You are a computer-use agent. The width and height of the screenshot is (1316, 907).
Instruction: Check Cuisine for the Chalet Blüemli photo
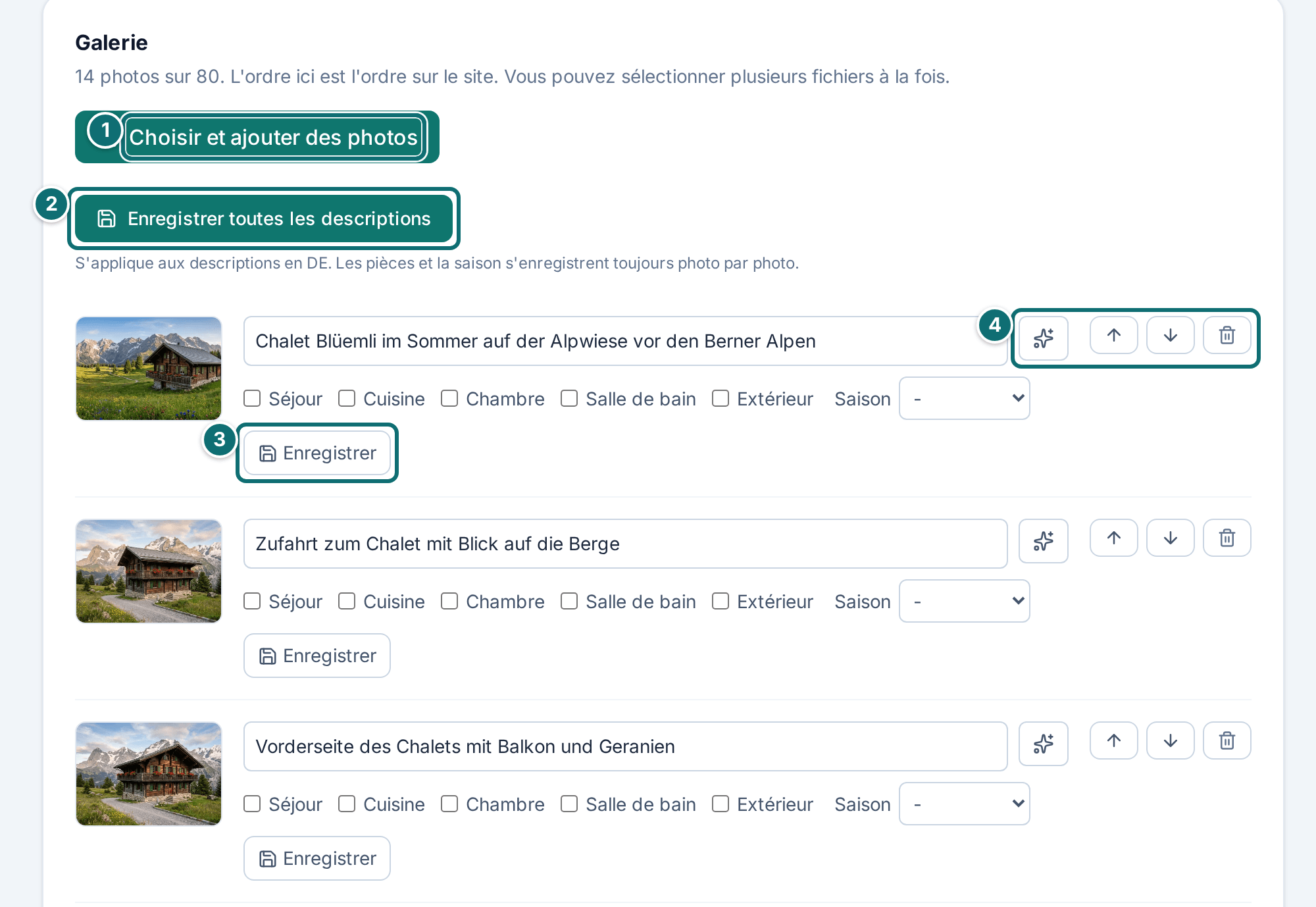point(347,398)
